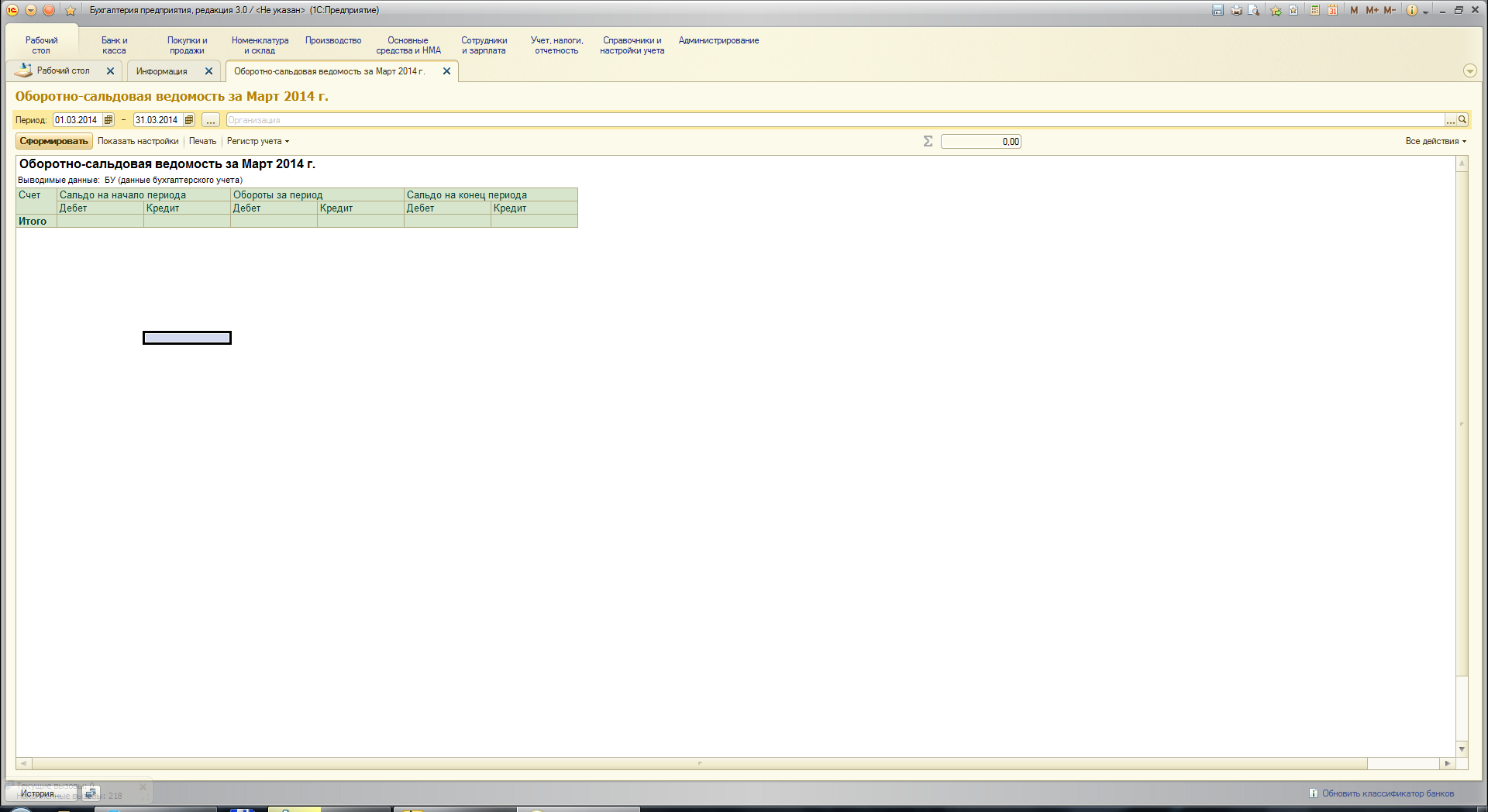Close the Оборотно-сальдовая ведомость tab
This screenshot has width=1488, height=812.
pyautogui.click(x=446, y=71)
